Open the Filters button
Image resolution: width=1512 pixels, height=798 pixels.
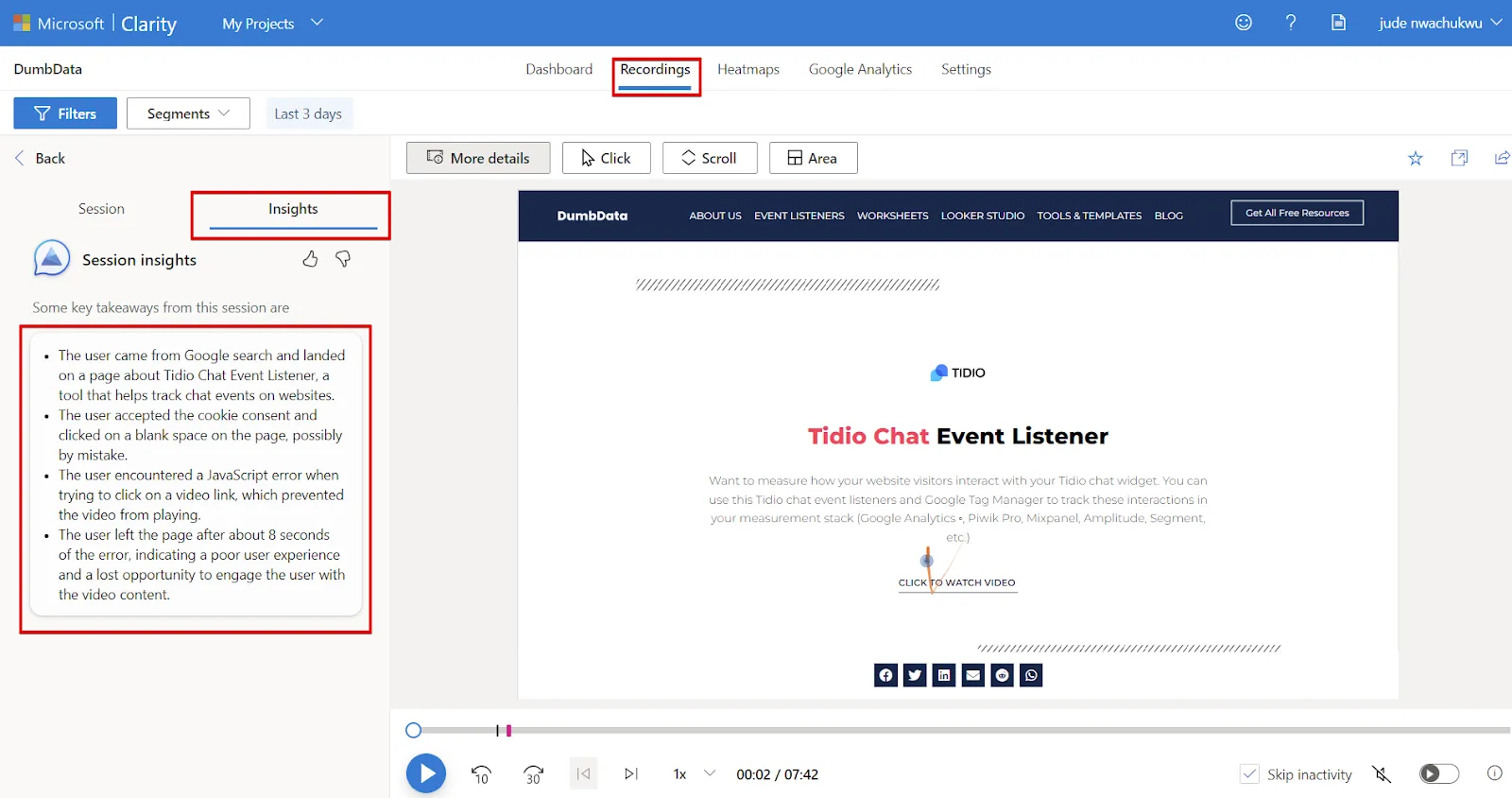[x=65, y=113]
